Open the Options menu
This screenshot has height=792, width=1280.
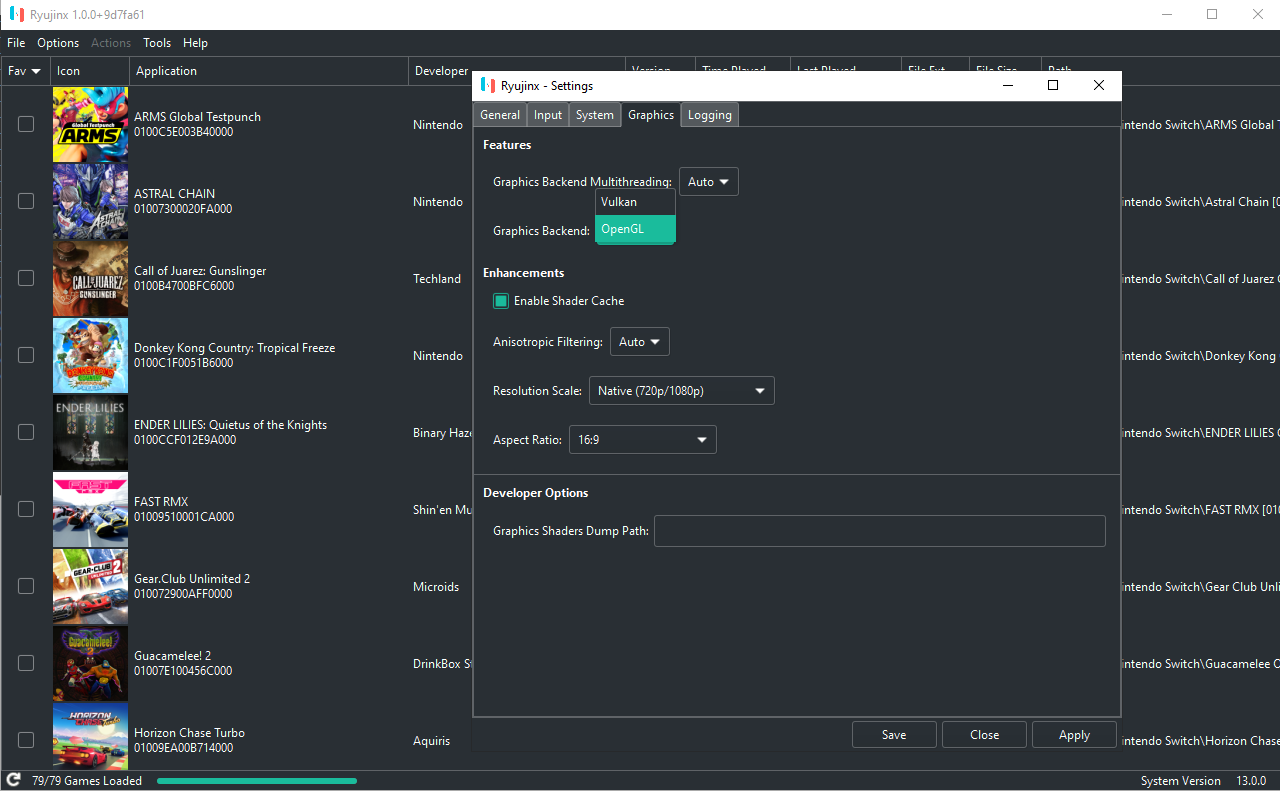pyautogui.click(x=58, y=43)
